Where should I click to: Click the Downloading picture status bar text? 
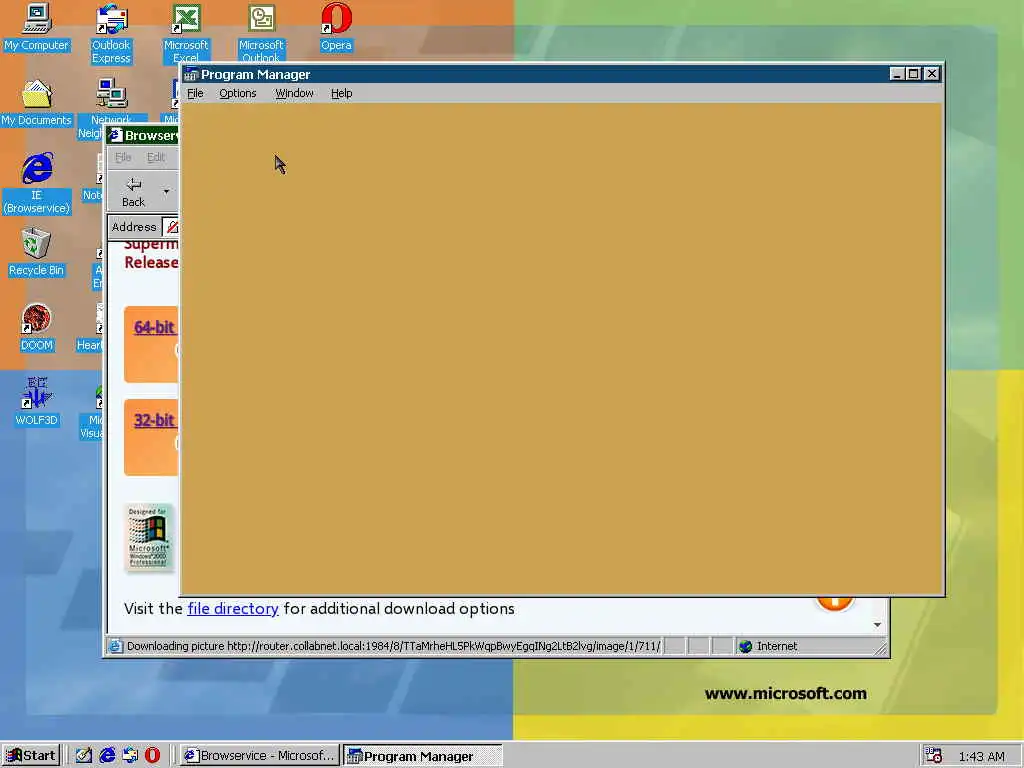click(x=394, y=647)
